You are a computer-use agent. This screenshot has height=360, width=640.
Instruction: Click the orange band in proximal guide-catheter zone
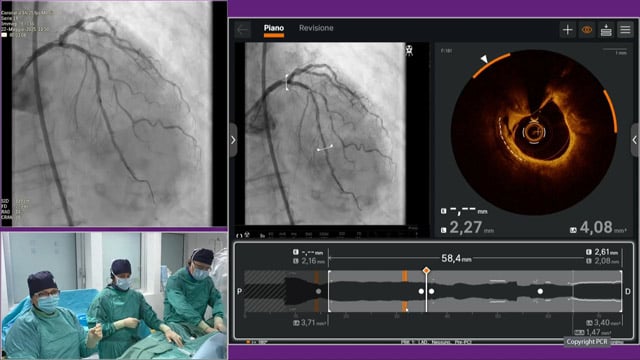coord(316,291)
